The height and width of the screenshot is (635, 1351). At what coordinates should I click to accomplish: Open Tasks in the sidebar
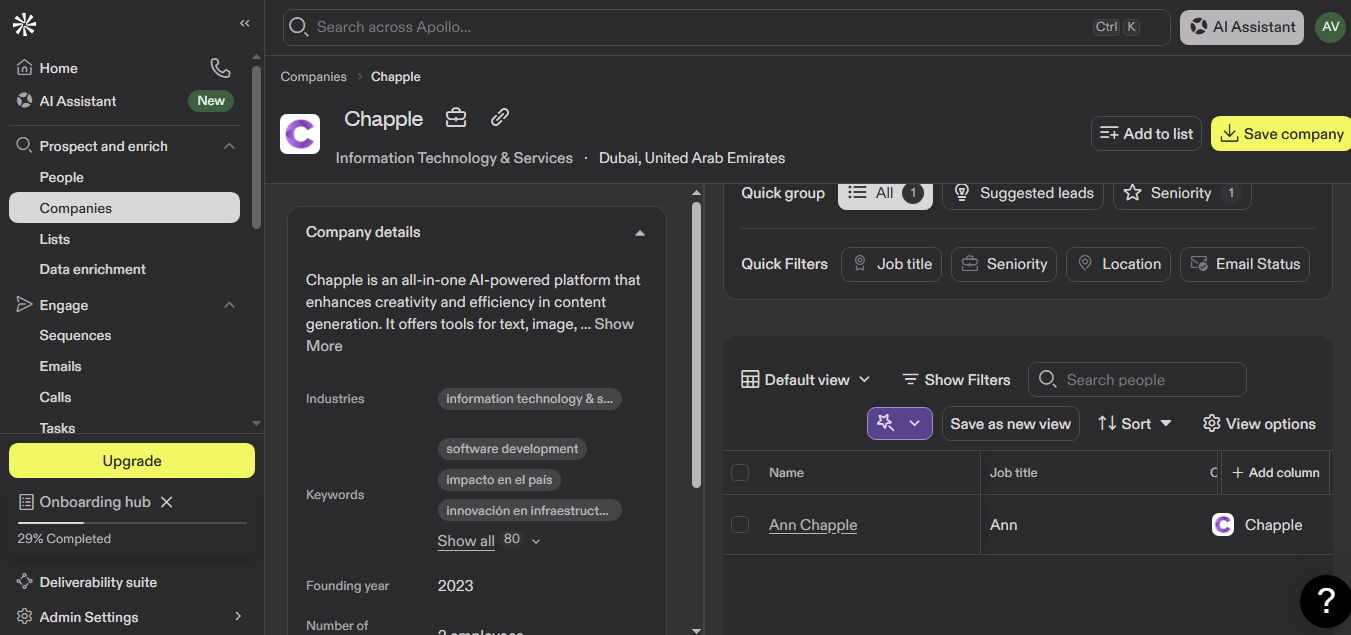[x=57, y=428]
